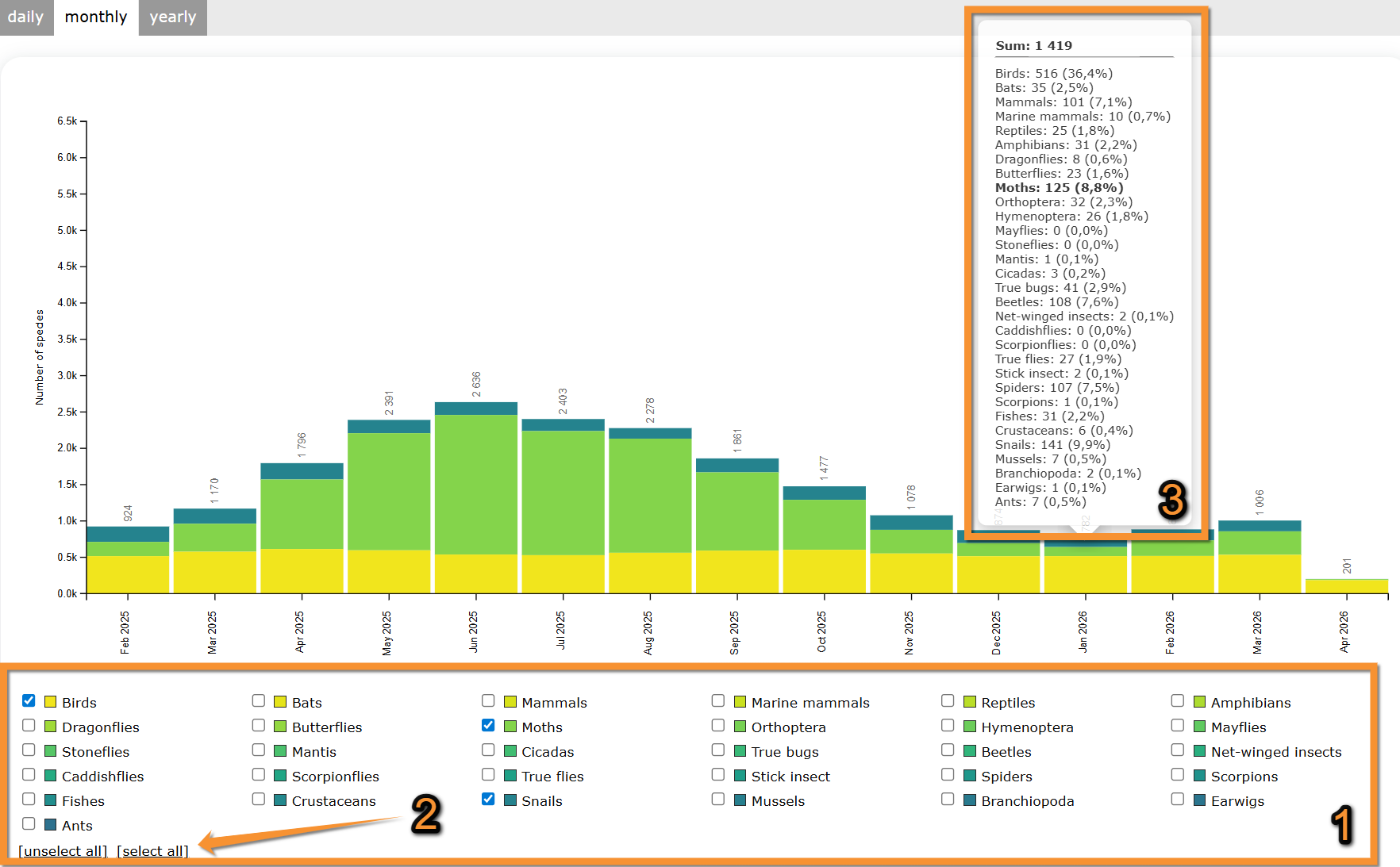Tick the Amphibians checkbox

pyautogui.click(x=1178, y=701)
